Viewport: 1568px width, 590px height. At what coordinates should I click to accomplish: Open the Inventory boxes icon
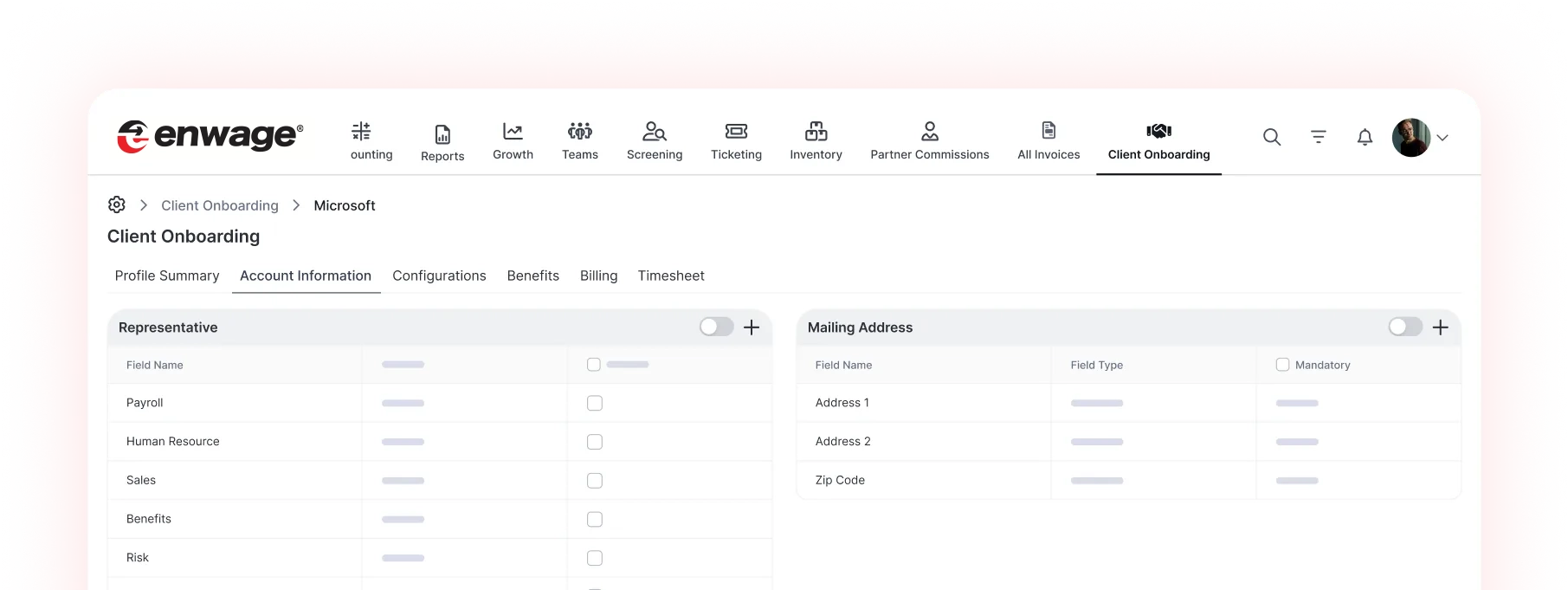(816, 132)
